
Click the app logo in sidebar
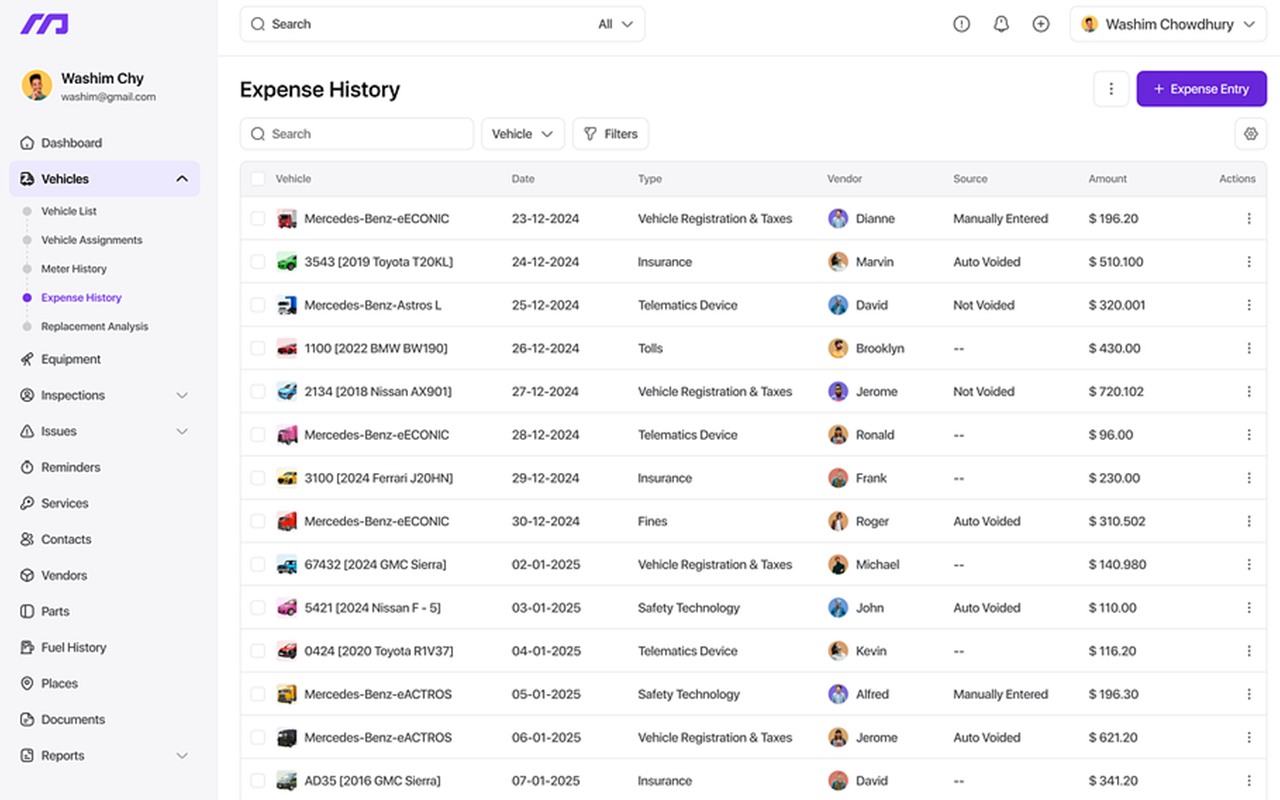[x=44, y=24]
